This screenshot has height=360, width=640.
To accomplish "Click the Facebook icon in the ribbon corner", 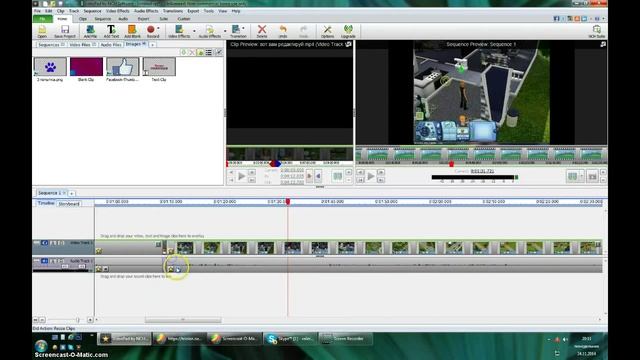I will coord(556,19).
